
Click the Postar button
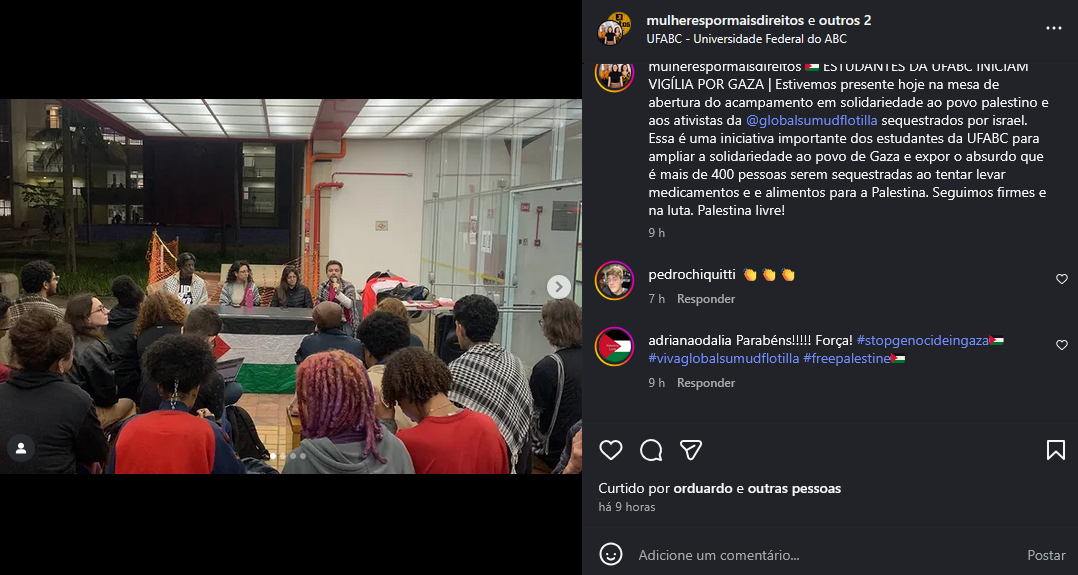pos(1046,555)
